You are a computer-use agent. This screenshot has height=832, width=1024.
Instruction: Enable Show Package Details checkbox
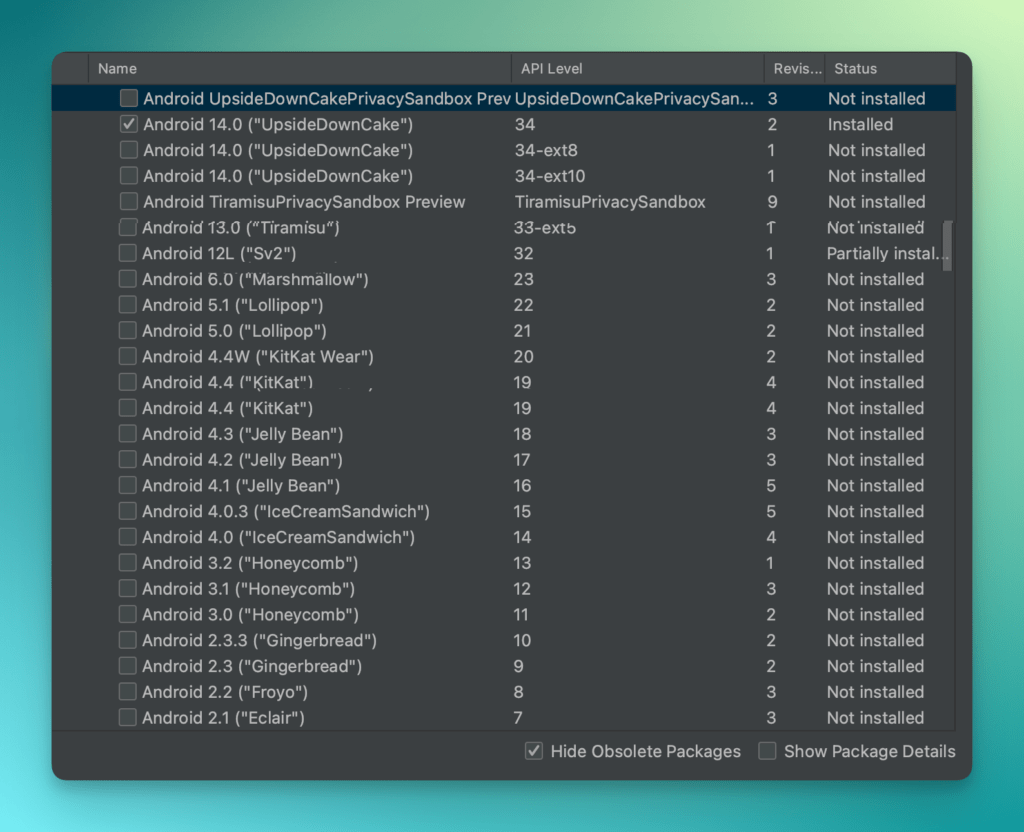[x=767, y=751]
